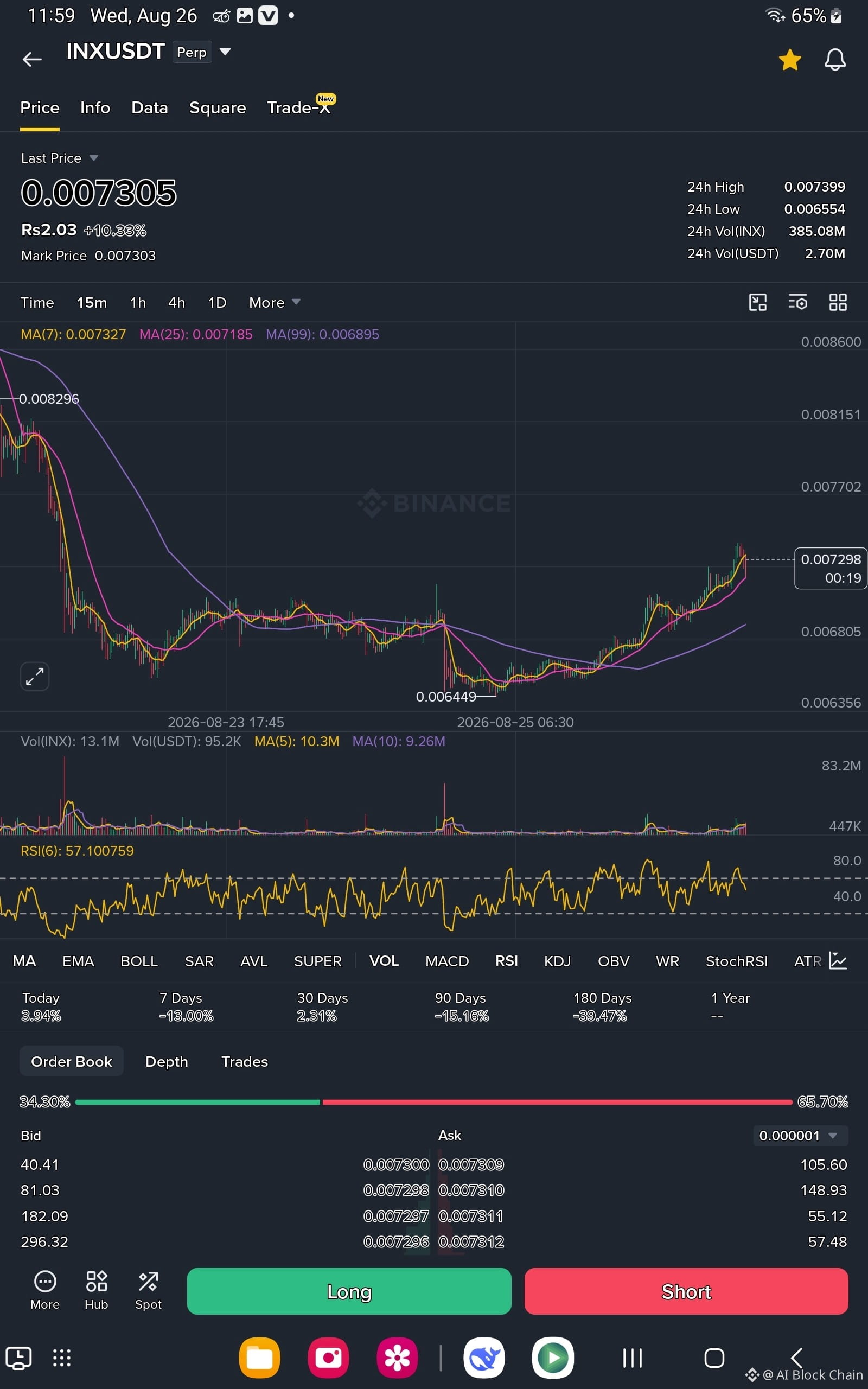868x1389 pixels.
Task: Enable the WR sub-indicator
Action: (x=668, y=961)
